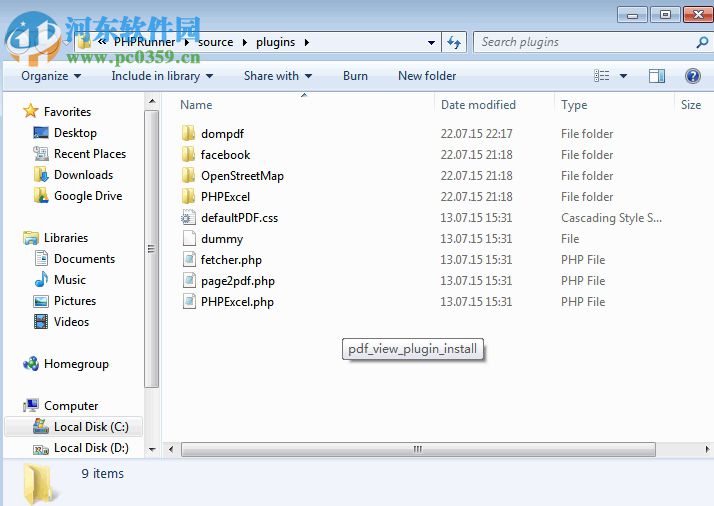
Task: Click the navigation pane scroll up arrow
Action: click(x=152, y=101)
